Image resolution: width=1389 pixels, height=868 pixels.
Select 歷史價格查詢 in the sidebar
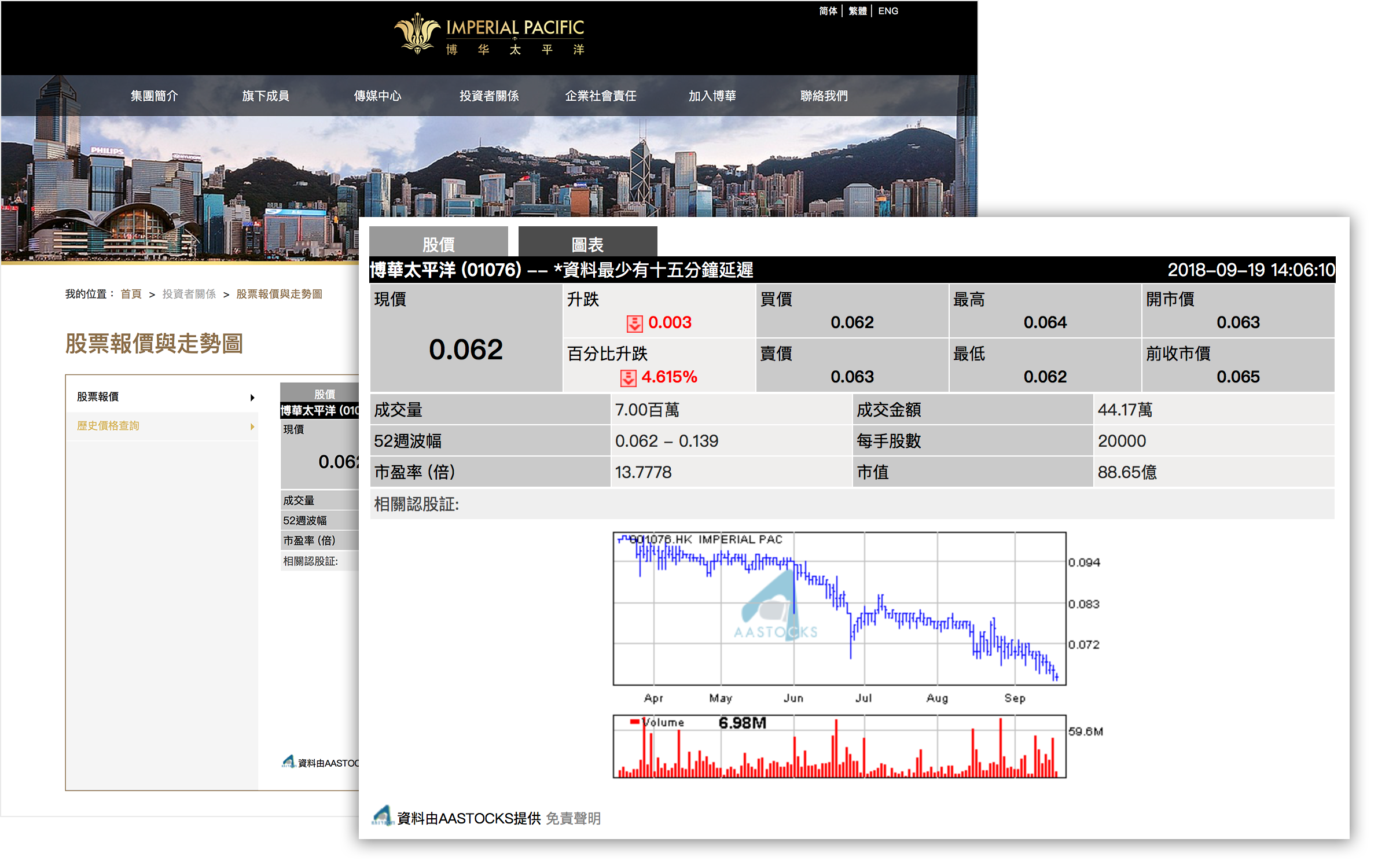(x=162, y=426)
